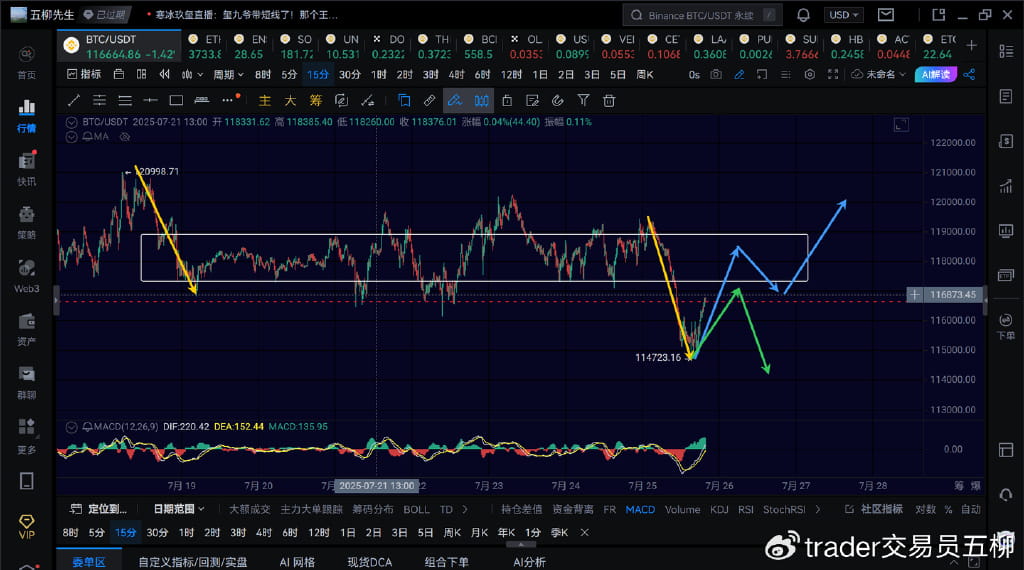
Task: Close the bottom period bar with X
Action: (x=584, y=532)
